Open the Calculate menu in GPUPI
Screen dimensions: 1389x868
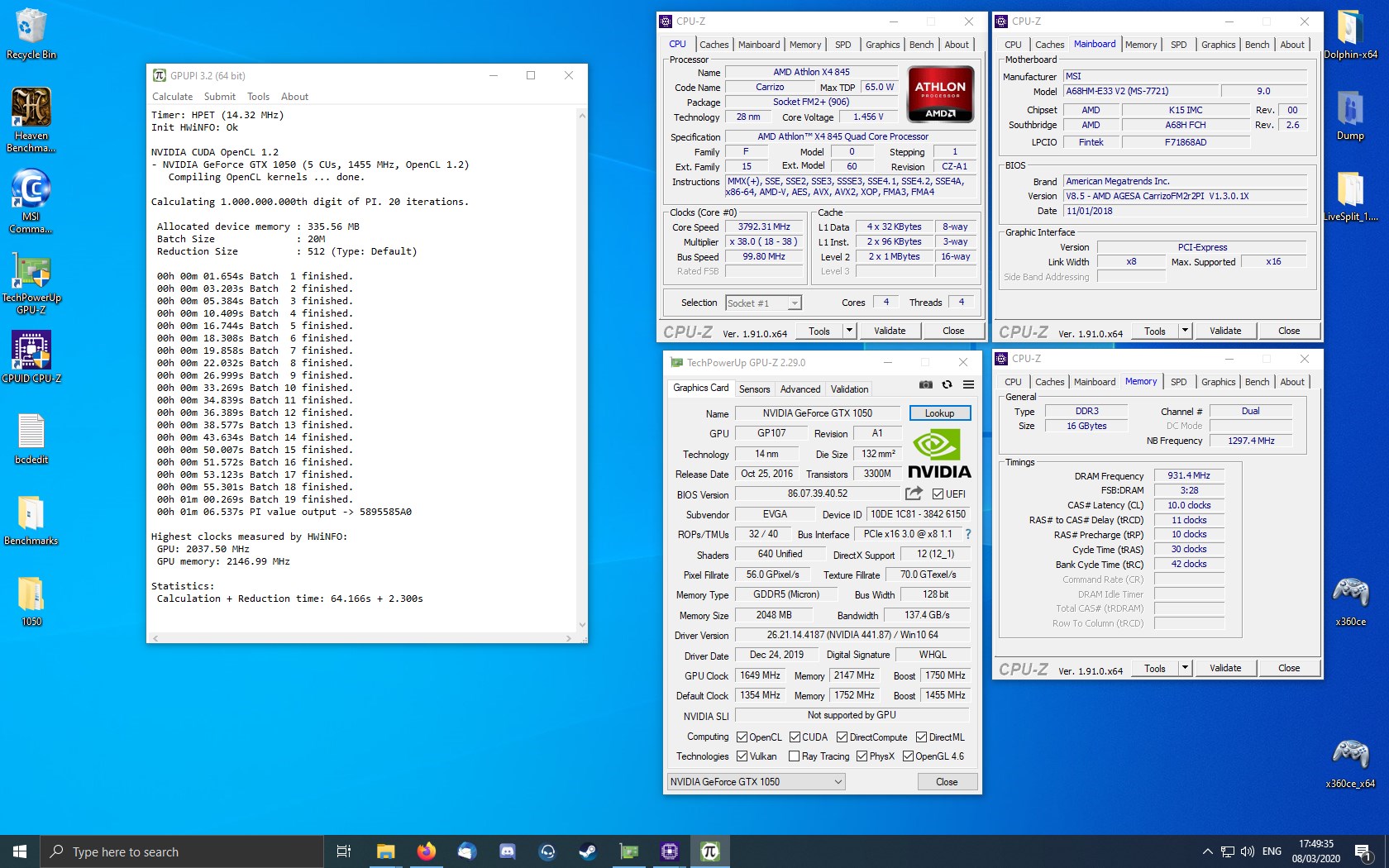172,97
